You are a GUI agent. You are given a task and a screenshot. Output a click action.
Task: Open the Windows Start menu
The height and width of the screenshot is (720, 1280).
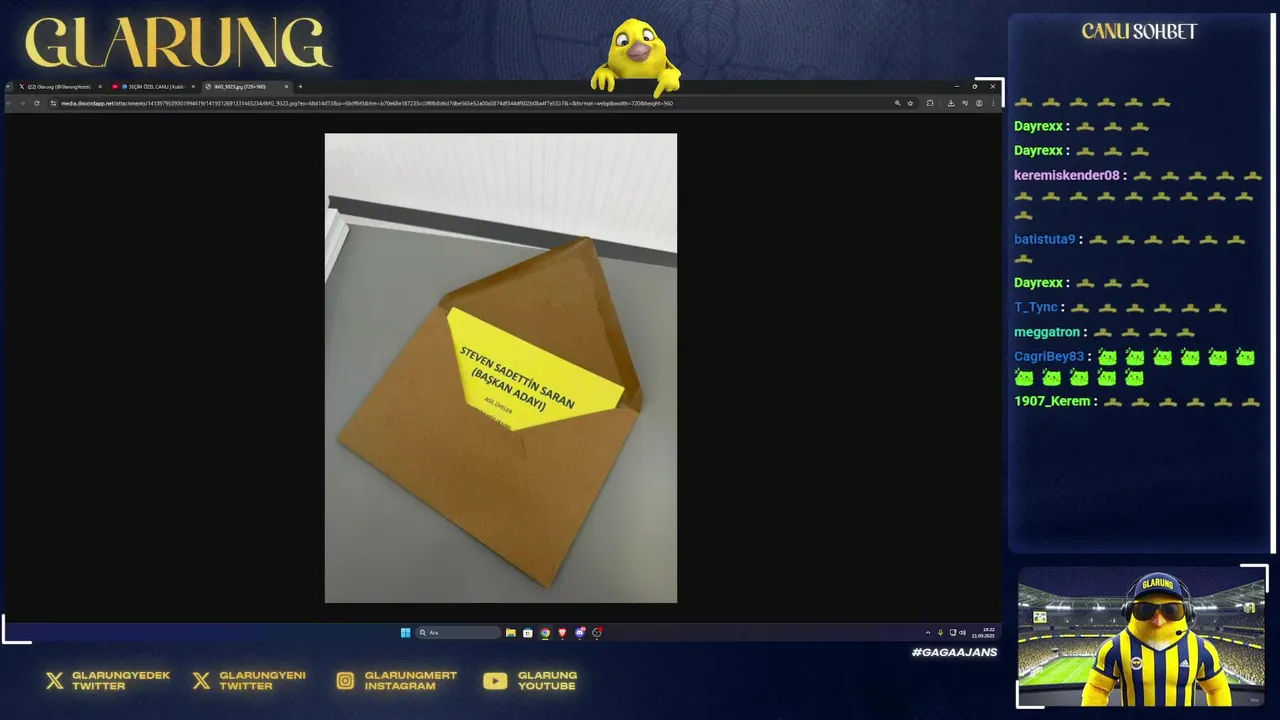(405, 632)
